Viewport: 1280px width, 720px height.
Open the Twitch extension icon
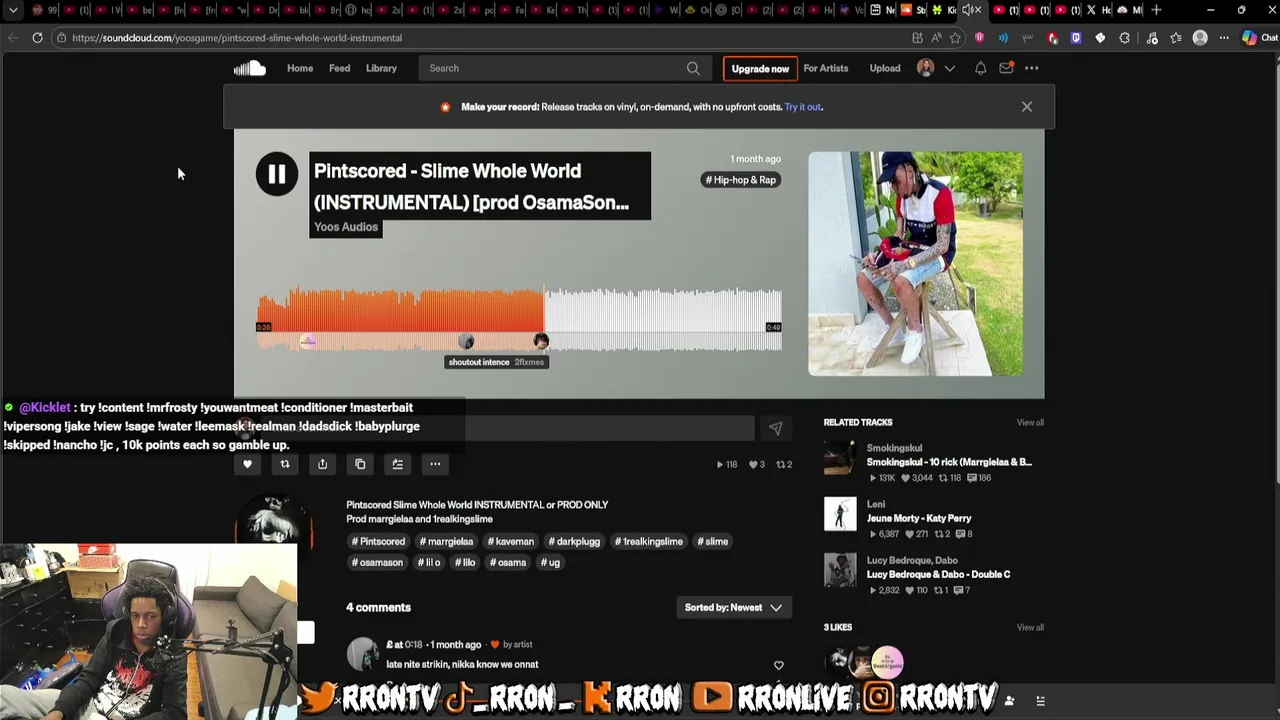(1076, 38)
